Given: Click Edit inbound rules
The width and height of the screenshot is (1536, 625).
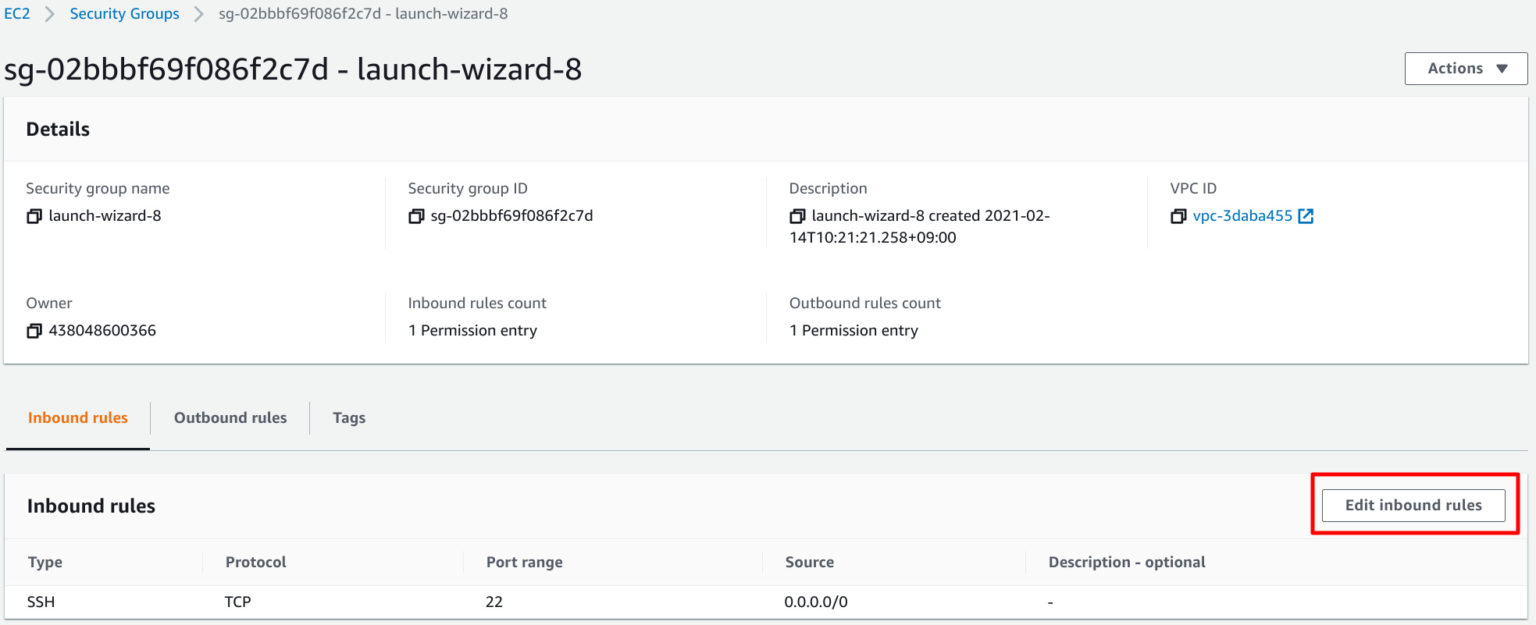Looking at the screenshot, I should pos(1412,505).
